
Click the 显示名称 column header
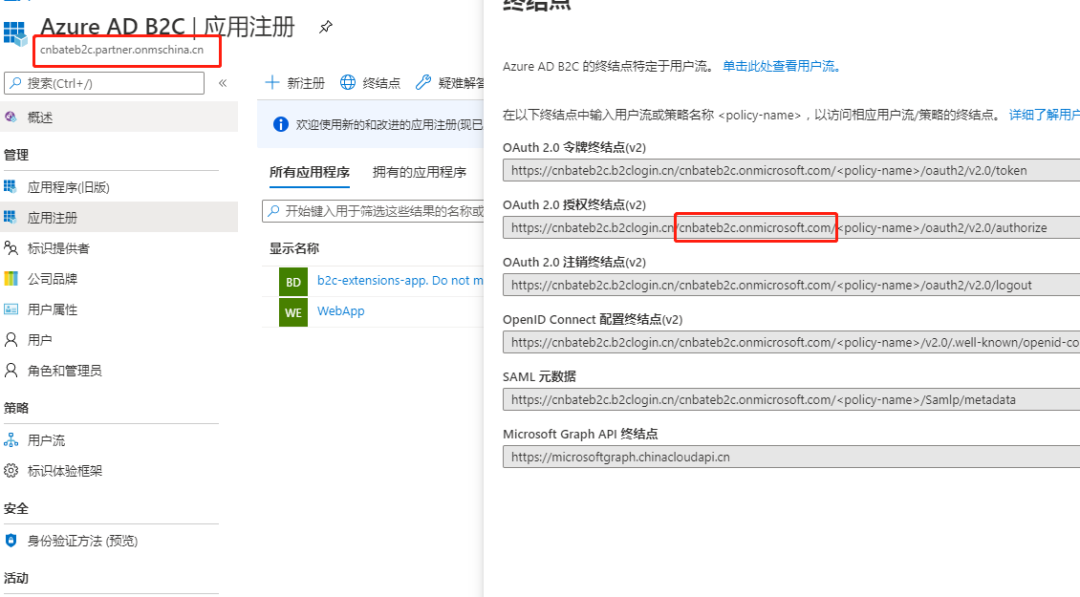click(294, 248)
